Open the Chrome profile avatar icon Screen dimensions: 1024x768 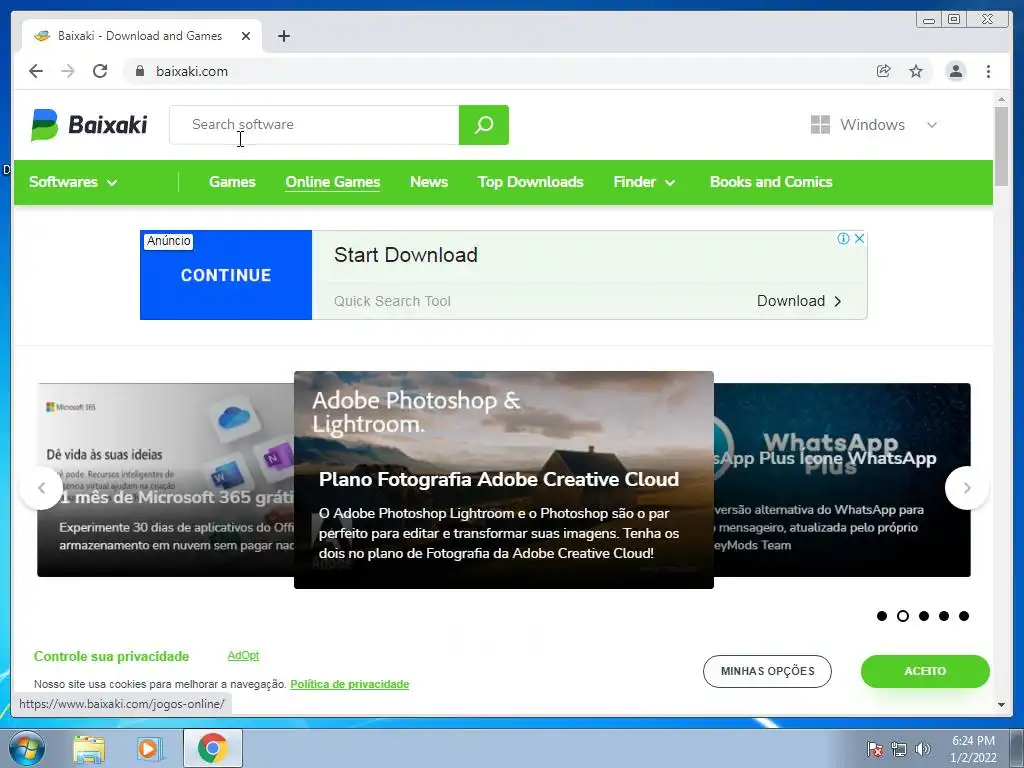(x=955, y=71)
